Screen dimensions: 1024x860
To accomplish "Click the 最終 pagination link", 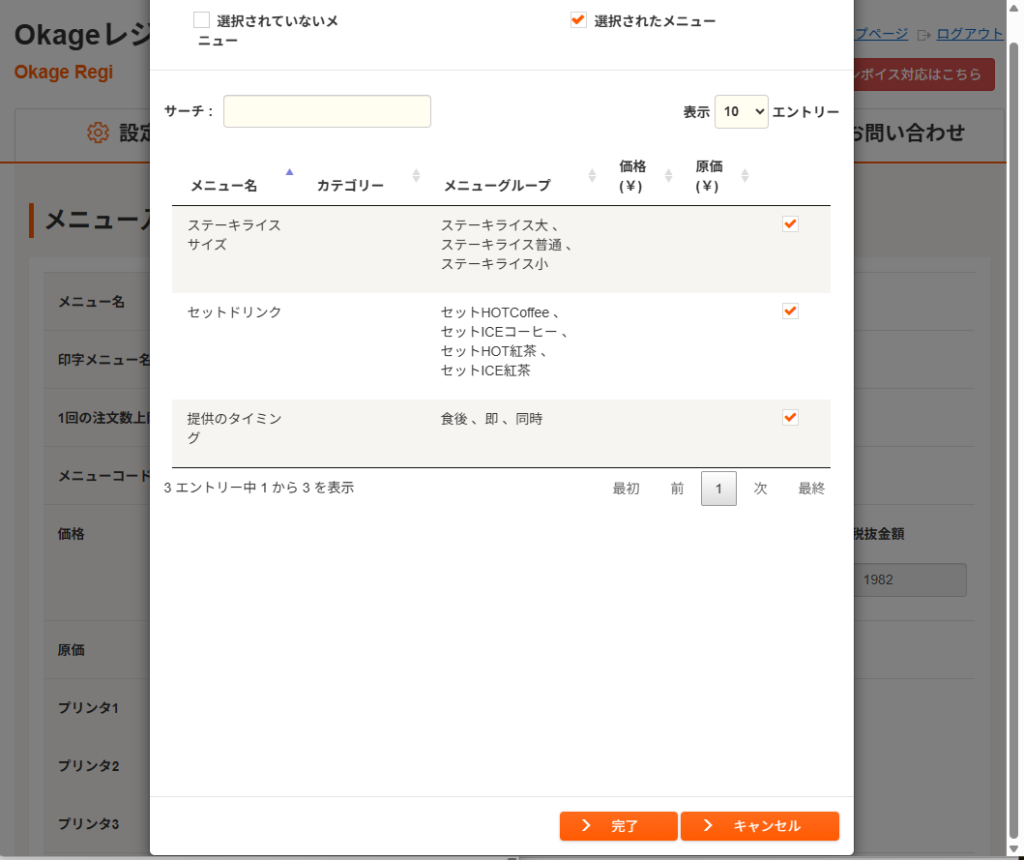I will click(x=811, y=488).
